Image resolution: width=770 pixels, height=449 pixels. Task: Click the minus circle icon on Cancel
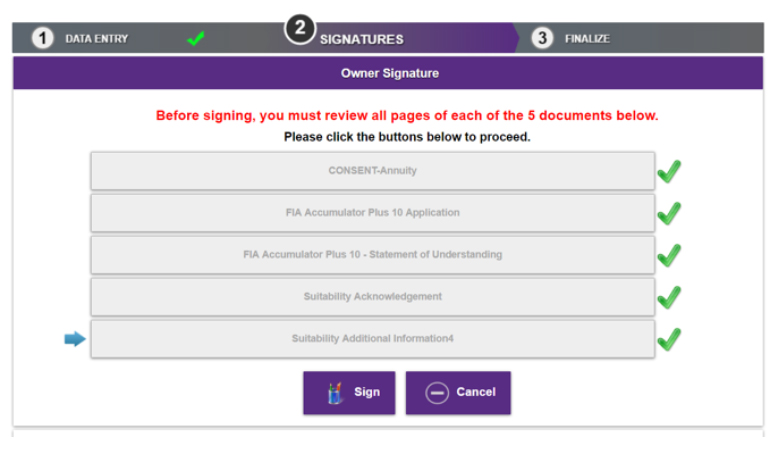pos(437,393)
